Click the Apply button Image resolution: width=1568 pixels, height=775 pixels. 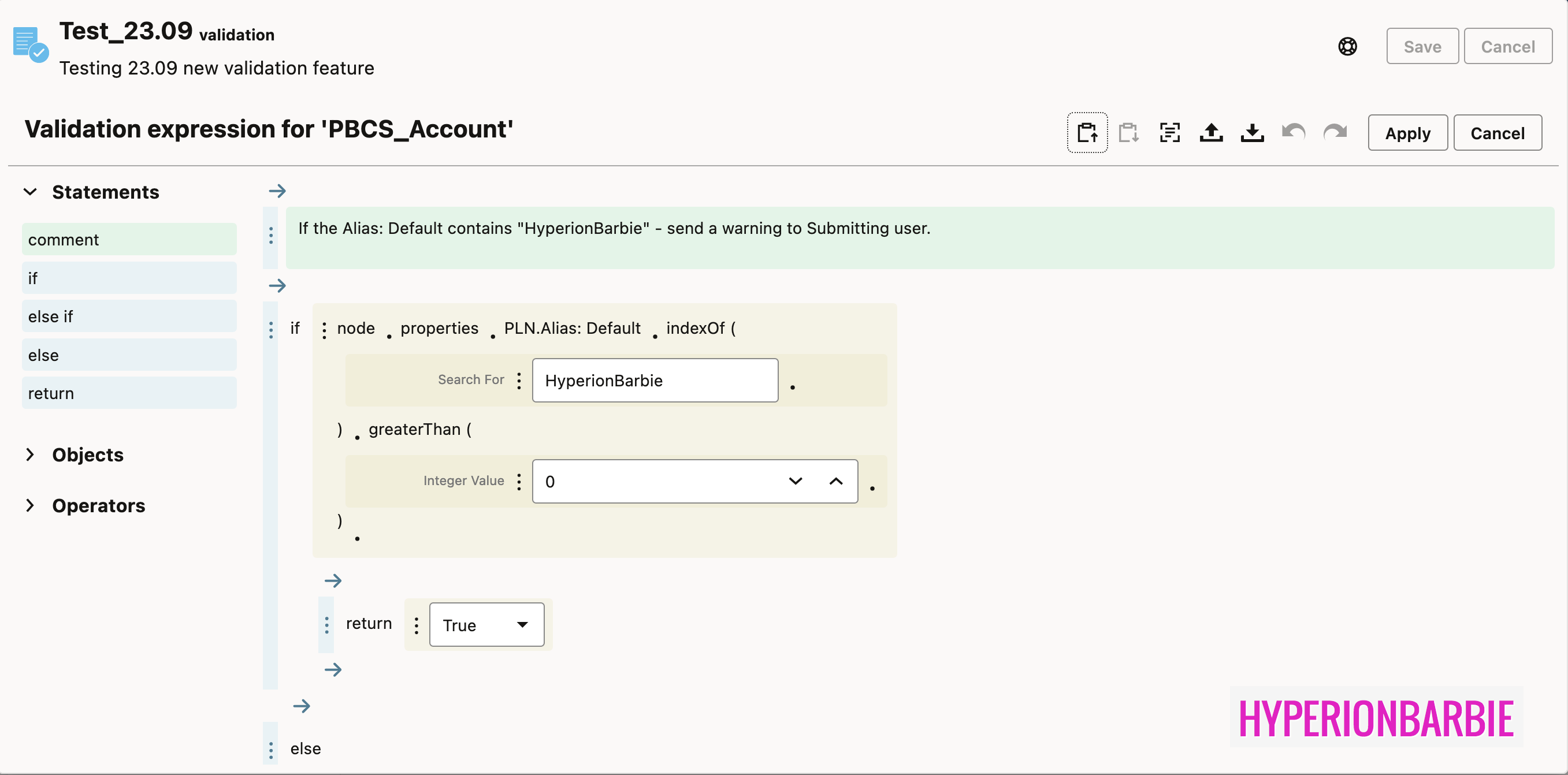1407,133
